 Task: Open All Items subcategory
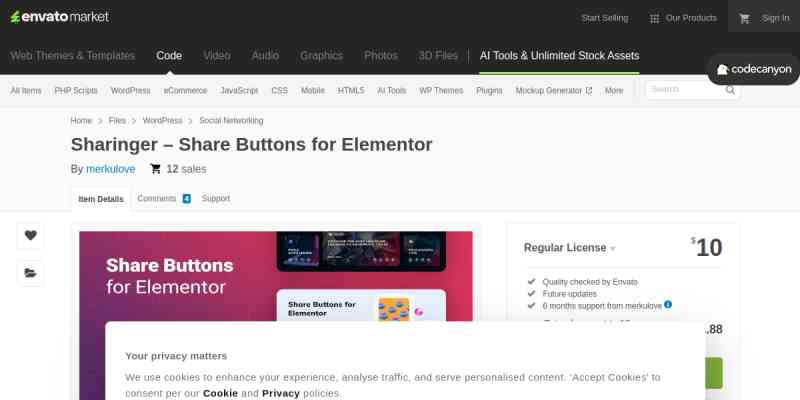26,90
